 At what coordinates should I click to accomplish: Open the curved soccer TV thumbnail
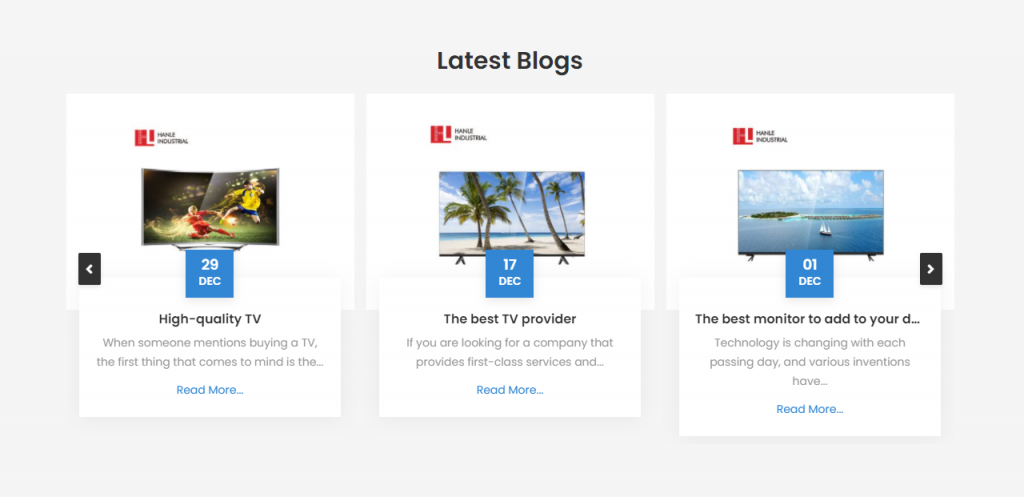210,208
